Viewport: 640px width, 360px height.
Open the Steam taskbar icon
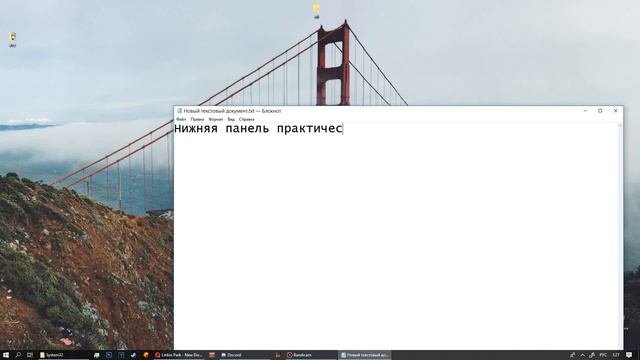(133, 355)
